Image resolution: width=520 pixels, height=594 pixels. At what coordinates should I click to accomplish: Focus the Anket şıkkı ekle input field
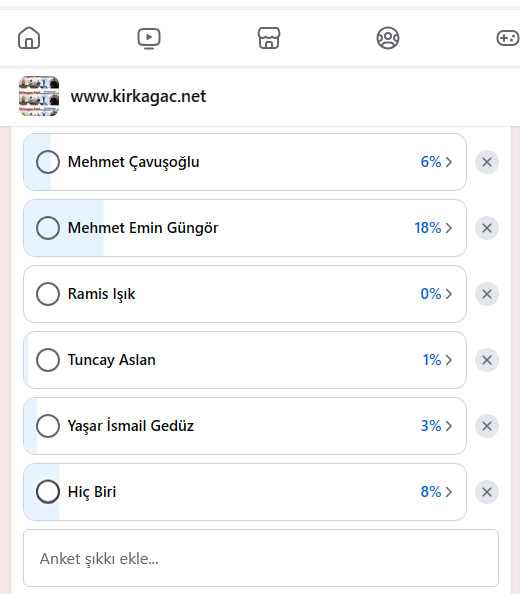click(261, 558)
